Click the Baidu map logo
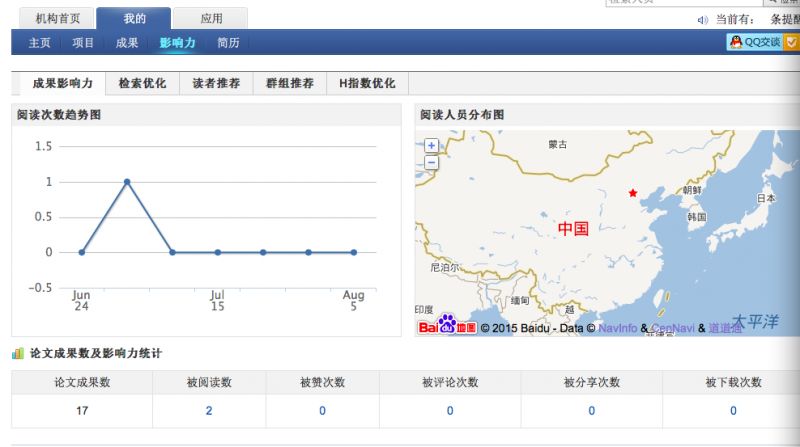The image size is (800, 447). coord(447,325)
